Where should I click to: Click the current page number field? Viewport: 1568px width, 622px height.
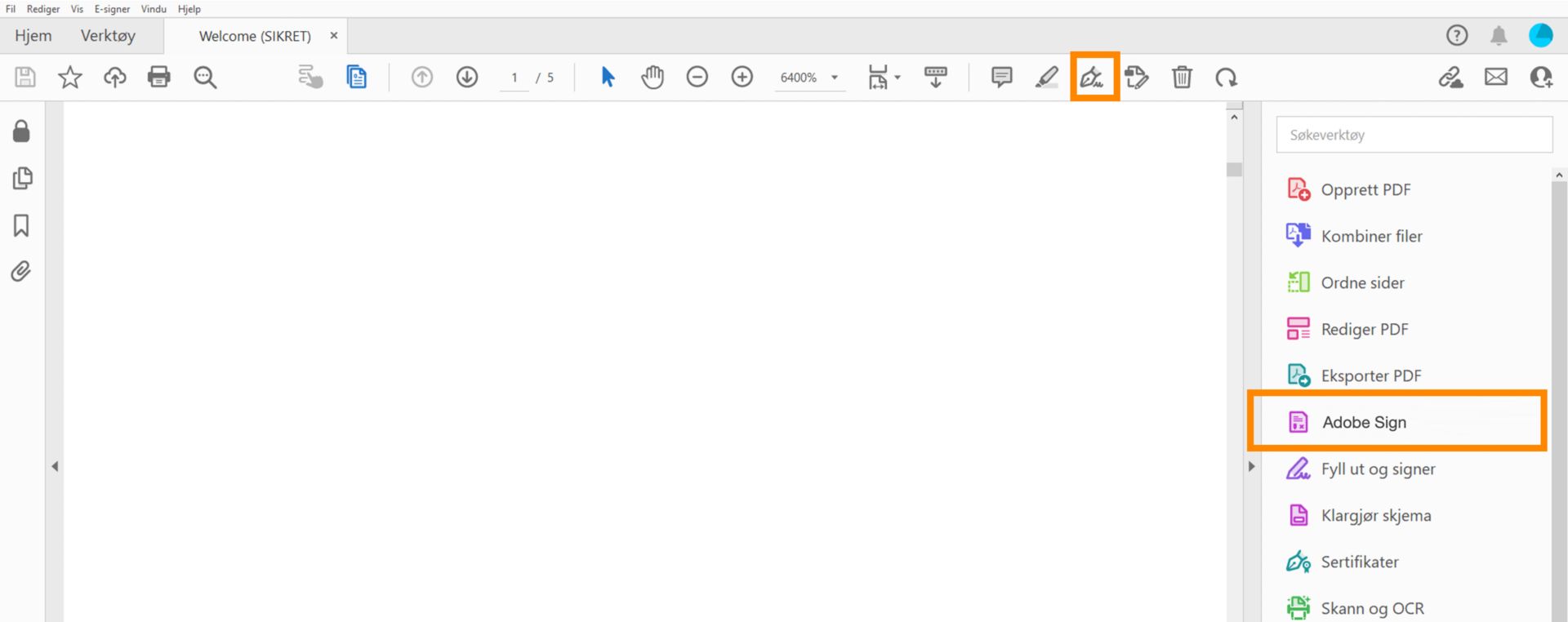tap(514, 78)
